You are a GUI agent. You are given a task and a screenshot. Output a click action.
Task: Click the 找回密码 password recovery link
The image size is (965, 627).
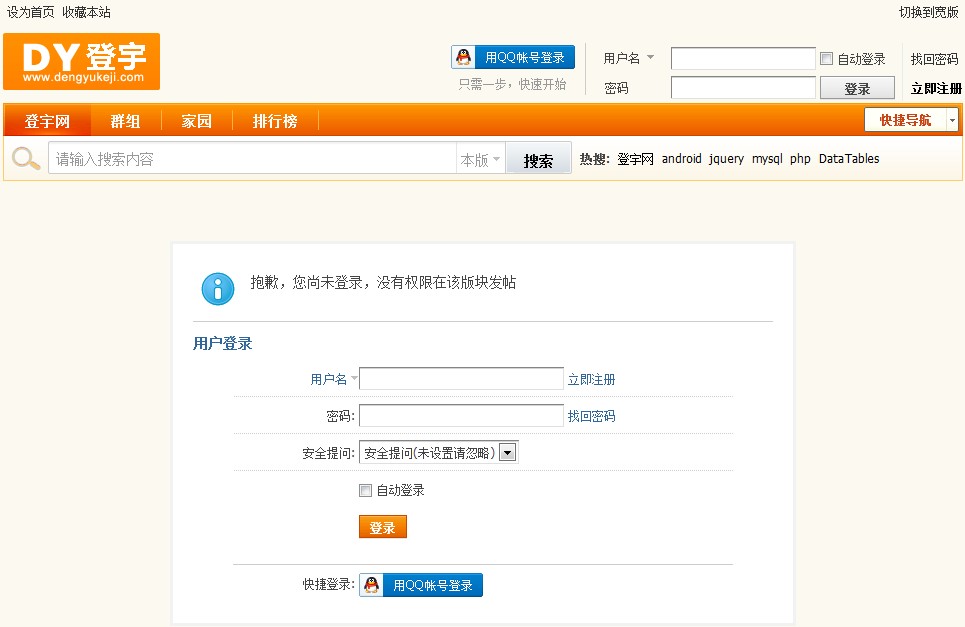tap(591, 415)
